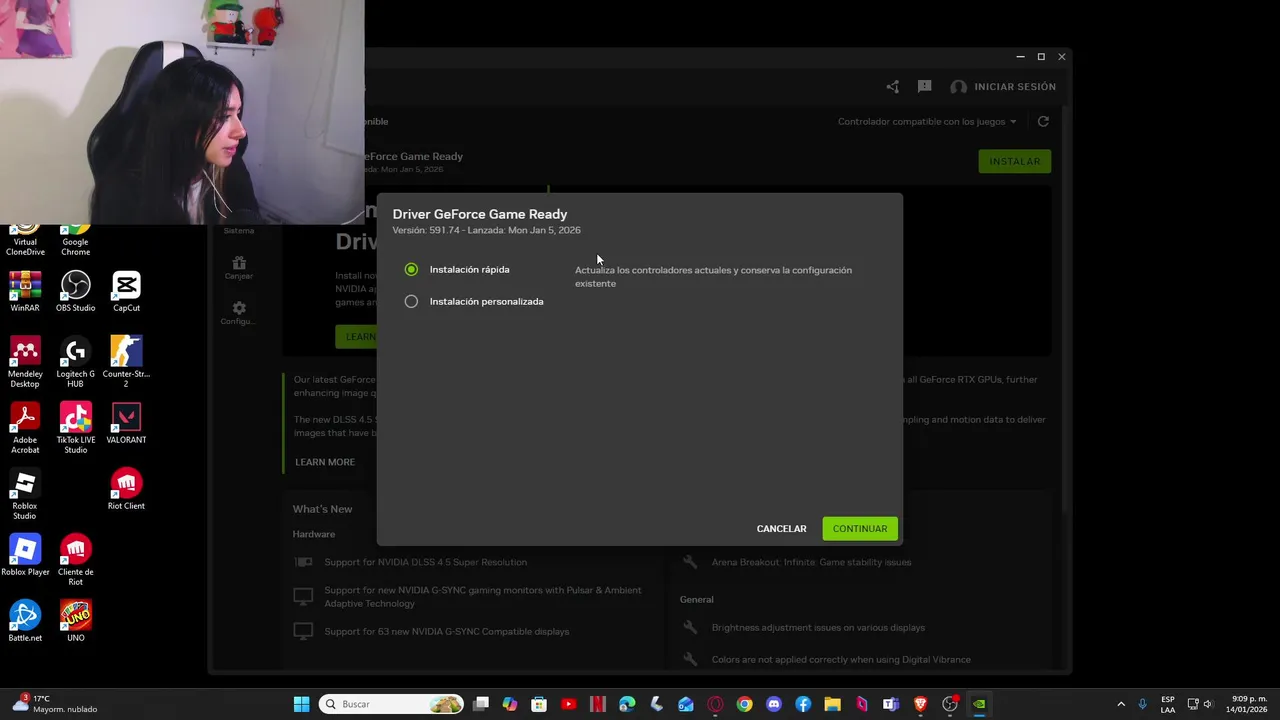The image size is (1280, 720).
Task: Open the Task View taskbar icon
Action: click(x=481, y=704)
